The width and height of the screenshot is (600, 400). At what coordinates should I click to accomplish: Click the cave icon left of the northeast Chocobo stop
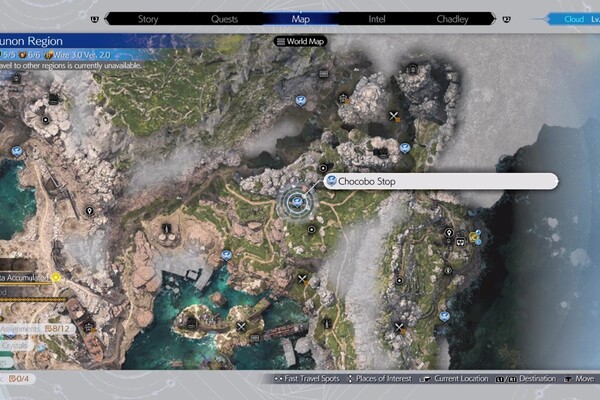coord(381,153)
